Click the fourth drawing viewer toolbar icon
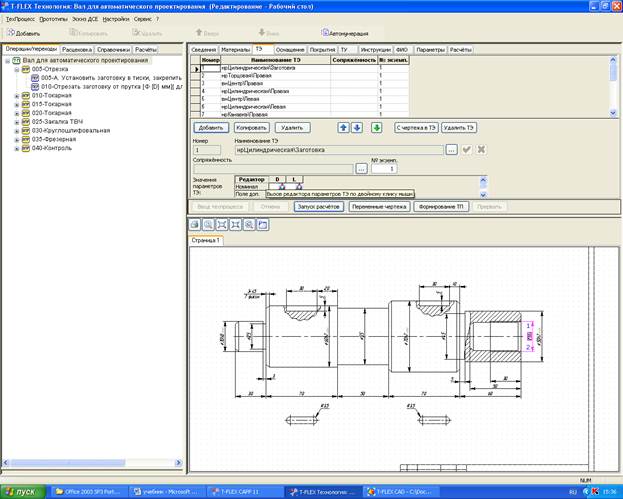 tap(235, 224)
